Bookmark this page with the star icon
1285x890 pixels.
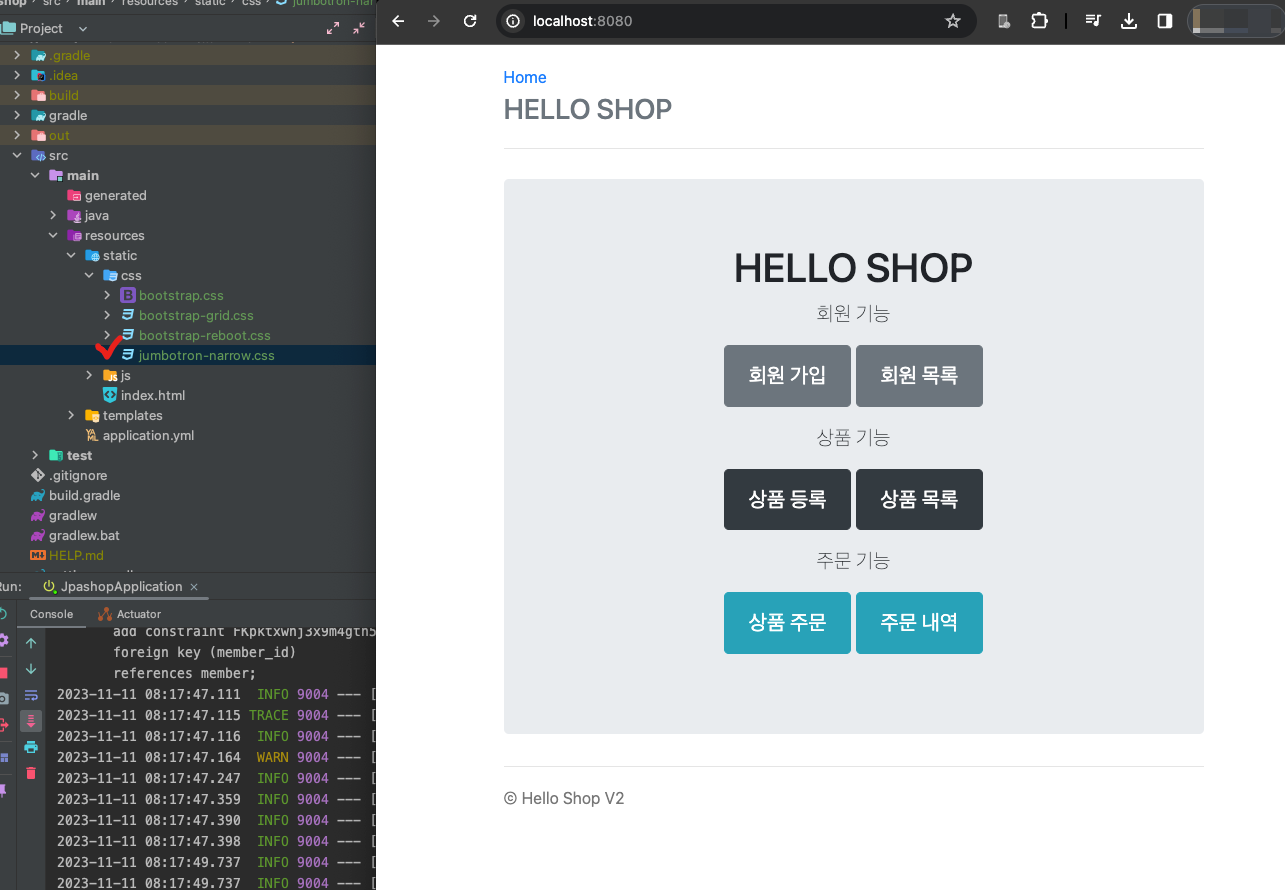953,21
